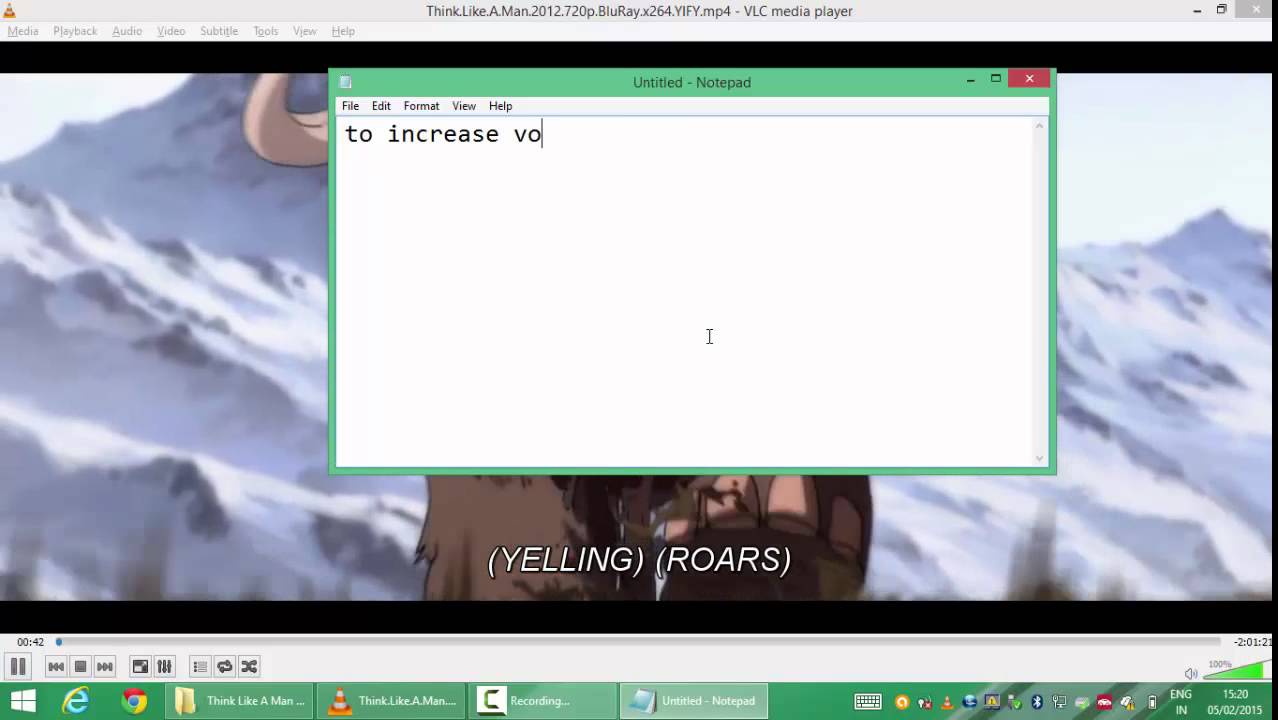Click mouse warning tray icon
This screenshot has height=720, width=1278.
[x=1128, y=702]
